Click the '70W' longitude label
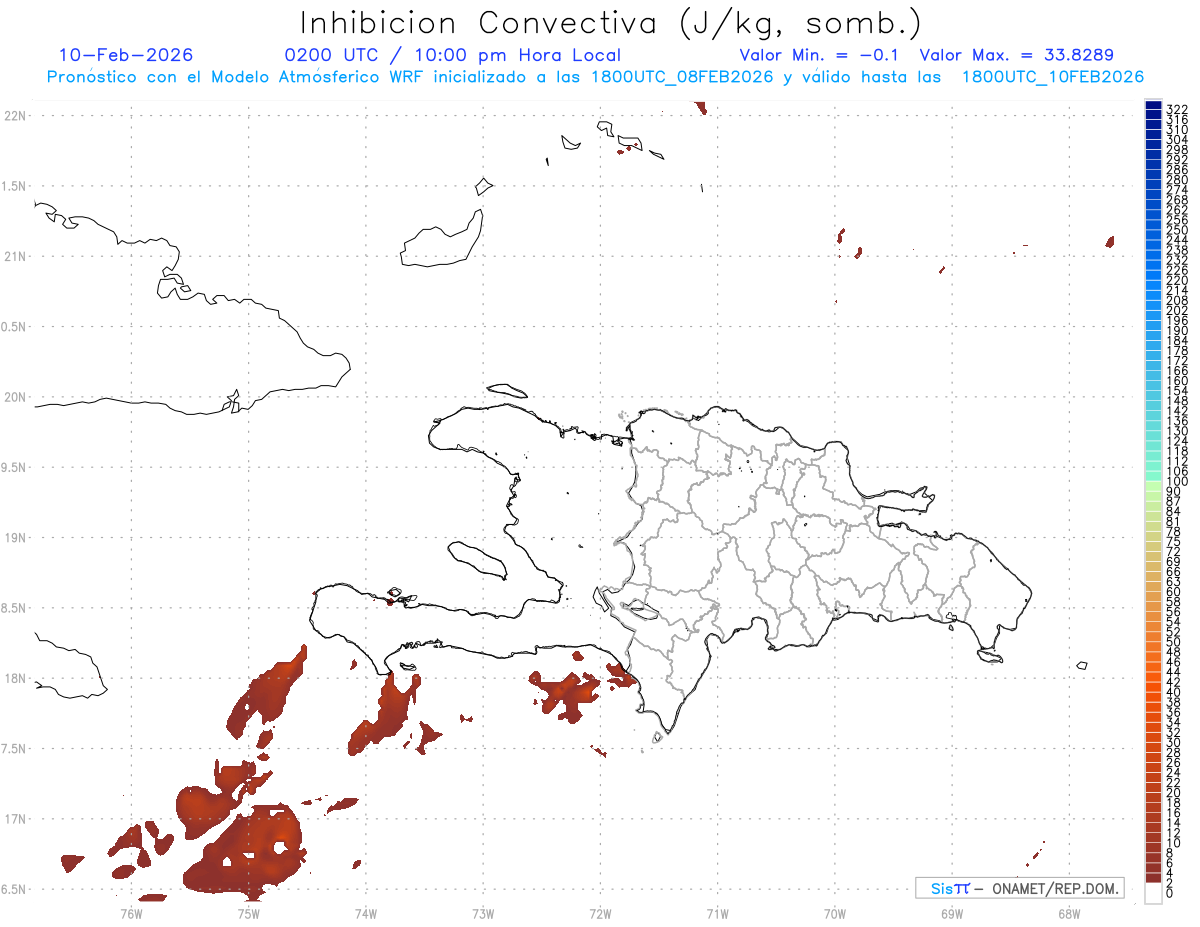Image resolution: width=1200 pixels, height=927 pixels. point(834,912)
